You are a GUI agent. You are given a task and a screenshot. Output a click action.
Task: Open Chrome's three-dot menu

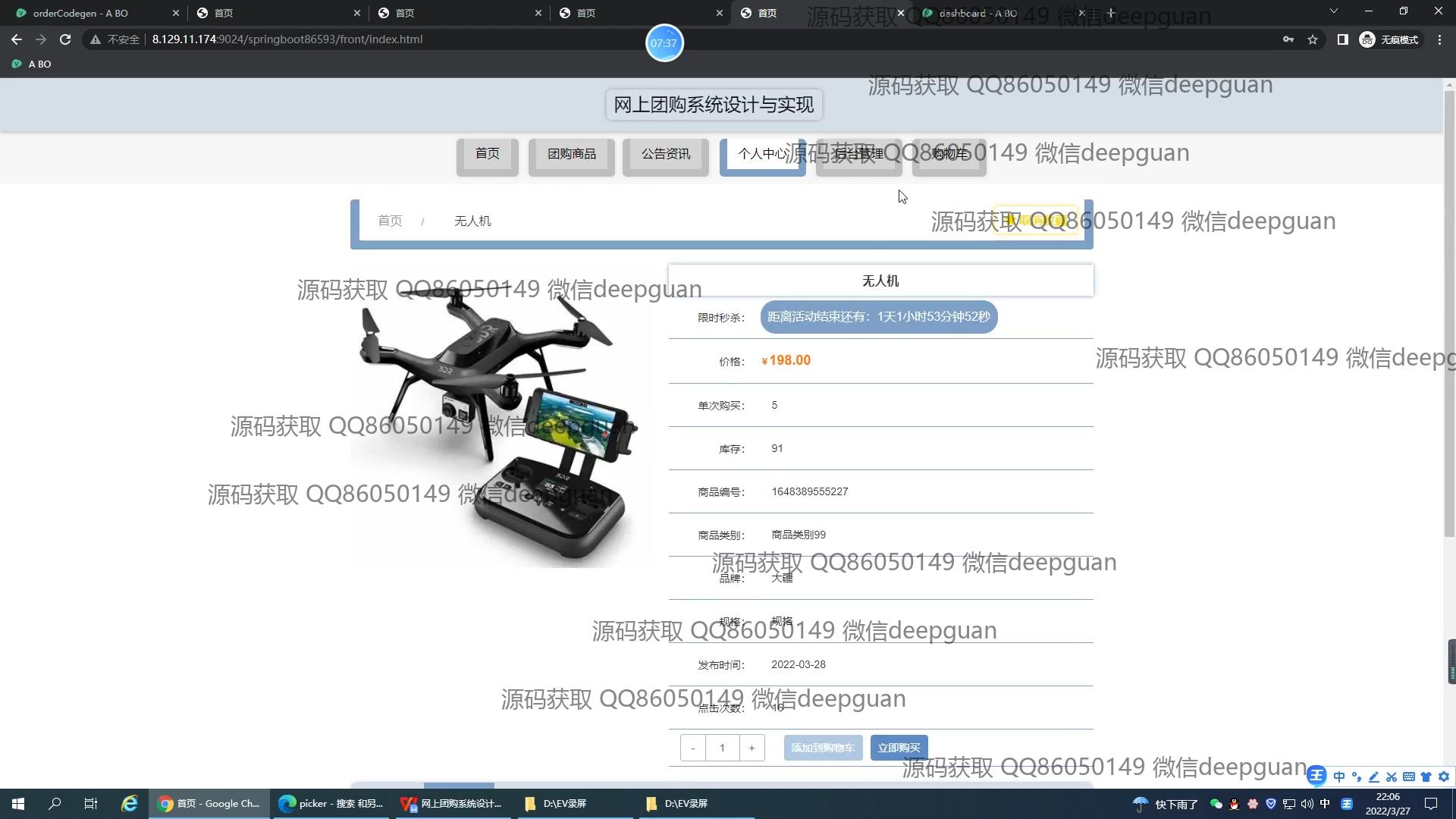click(x=1439, y=39)
